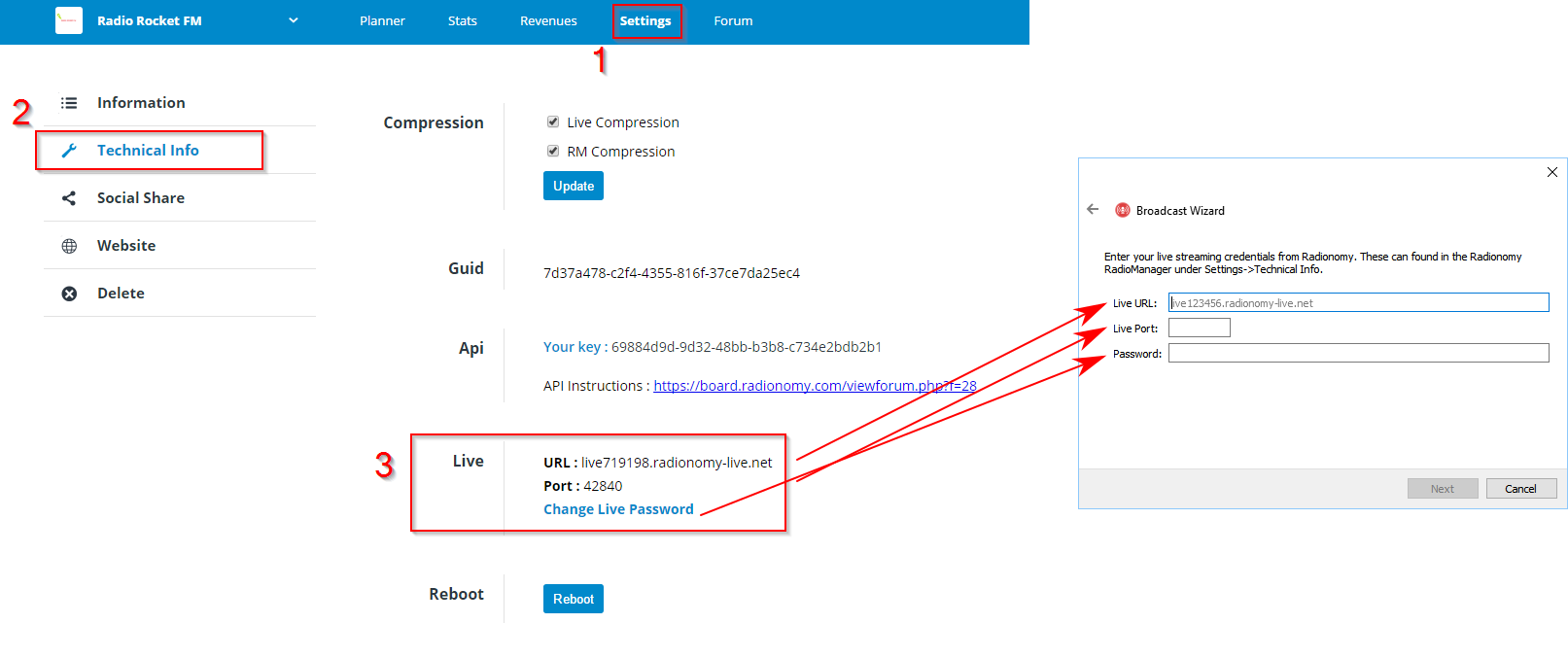Select Technical Info in the sidebar
This screenshot has height=658, width=1568.
(150, 151)
